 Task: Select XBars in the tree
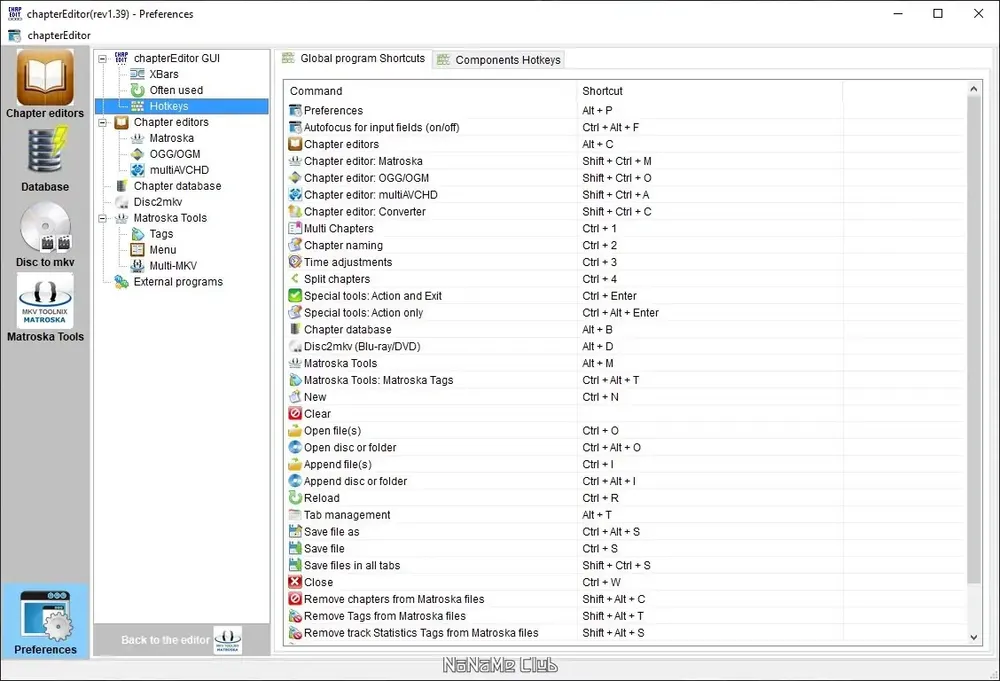tap(164, 74)
